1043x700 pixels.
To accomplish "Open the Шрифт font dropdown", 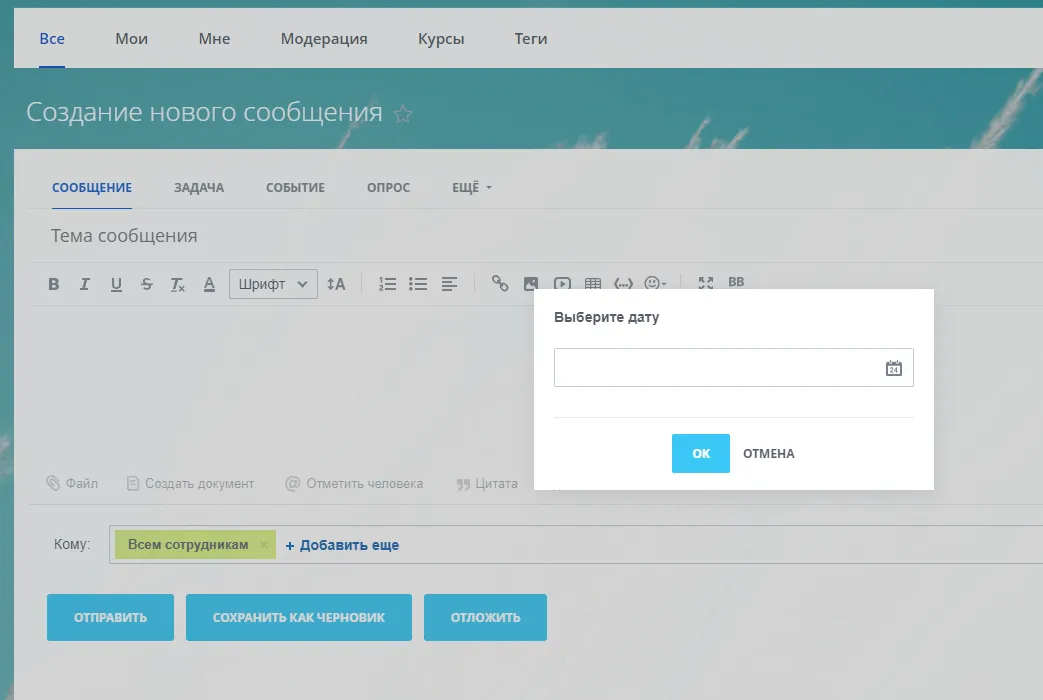I will pos(273,284).
